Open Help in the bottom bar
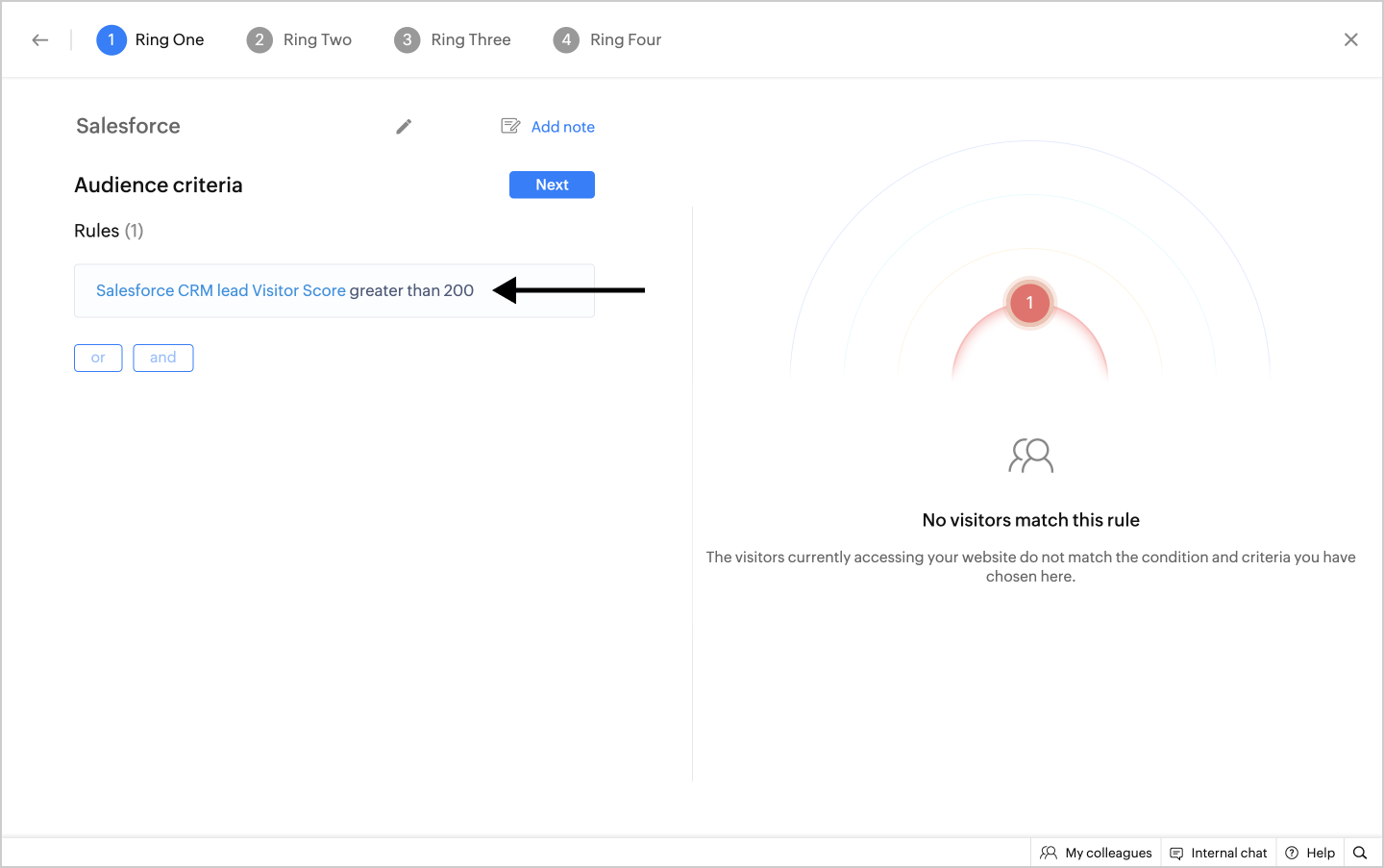Image resolution: width=1384 pixels, height=868 pixels. (1310, 853)
